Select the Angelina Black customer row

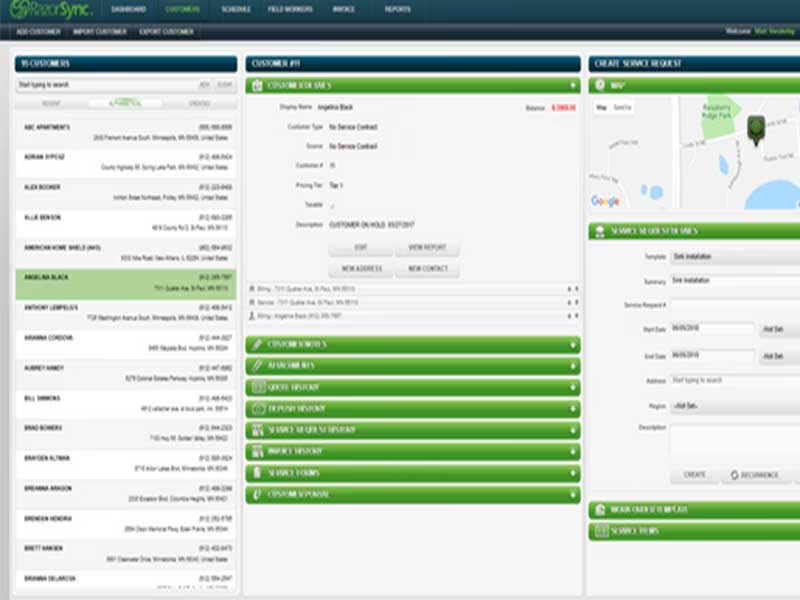(126, 284)
